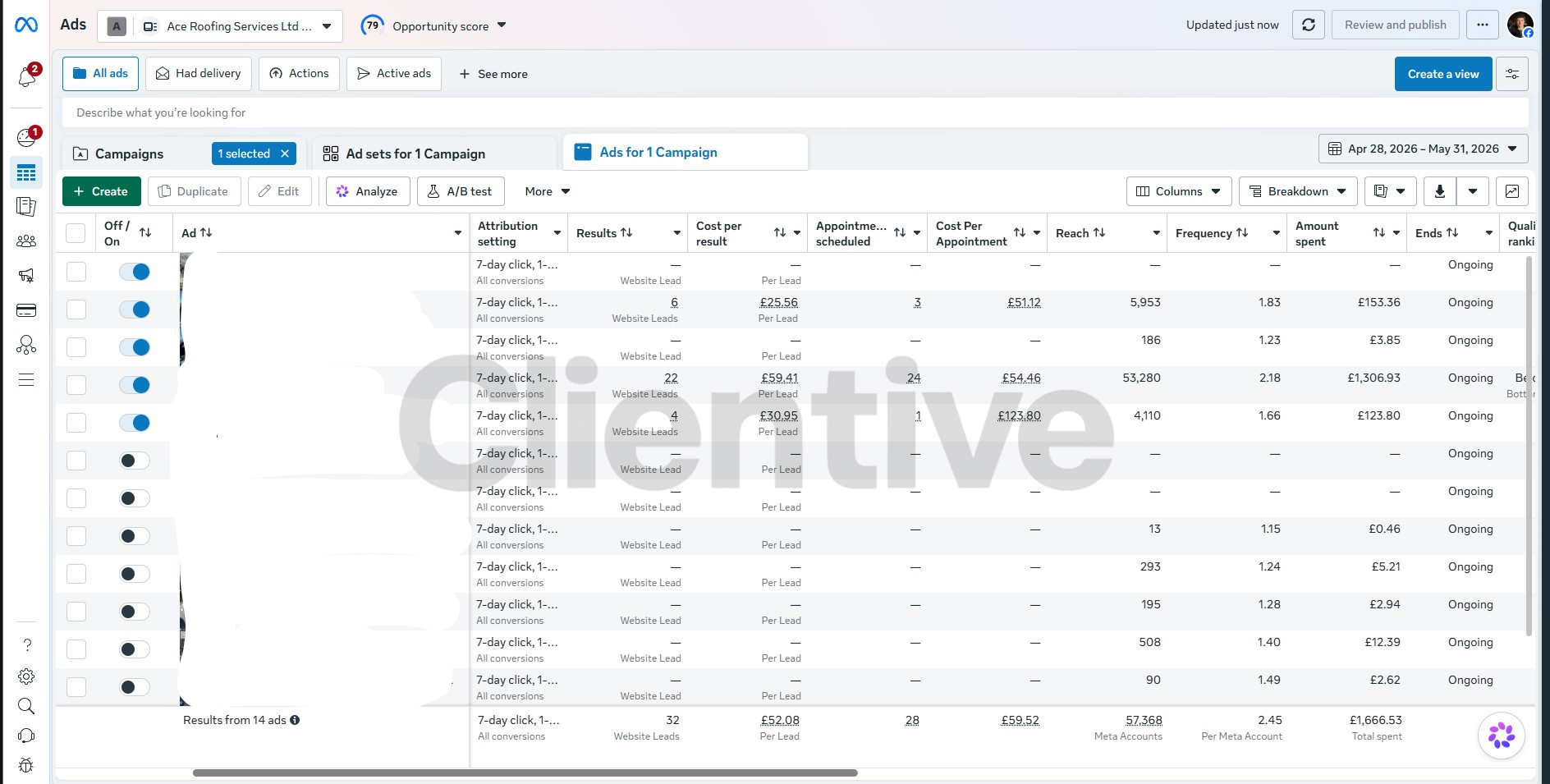This screenshot has width=1550, height=784.
Task: Select the Active ads view
Action: point(394,74)
